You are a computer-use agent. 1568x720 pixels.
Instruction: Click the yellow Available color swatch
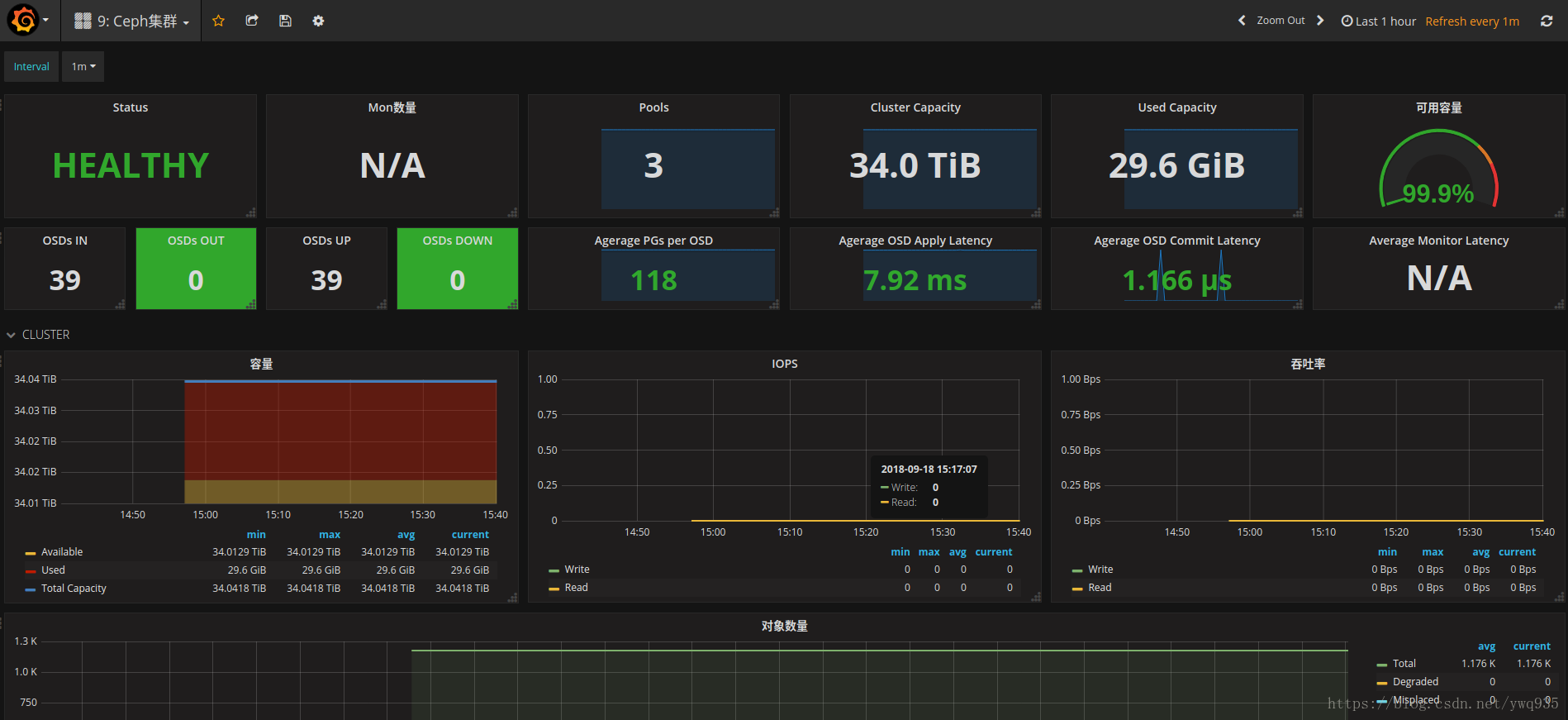31,553
